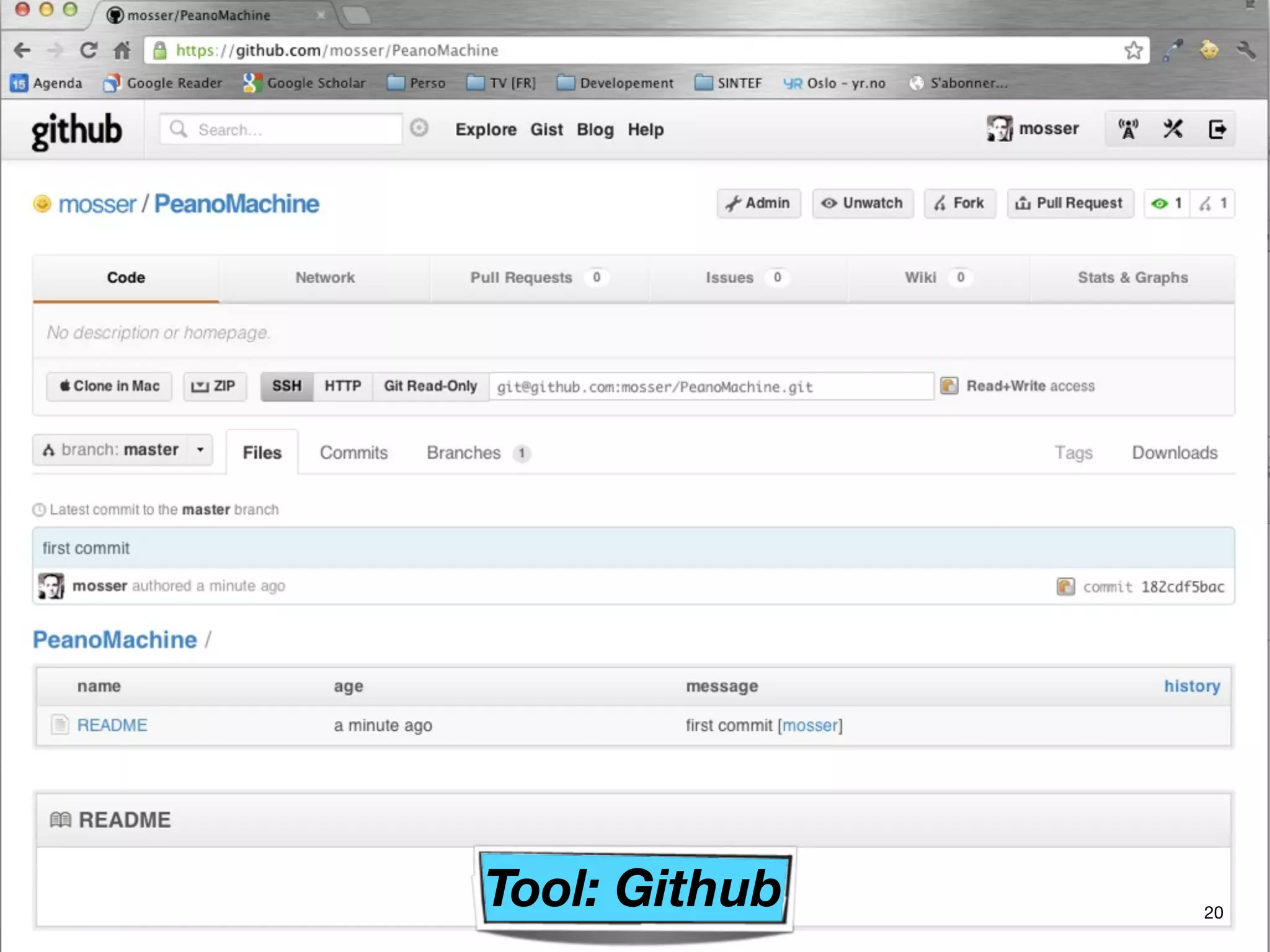Open the browser wrench settings menu
This screenshot has width=1270, height=952.
[x=1246, y=50]
